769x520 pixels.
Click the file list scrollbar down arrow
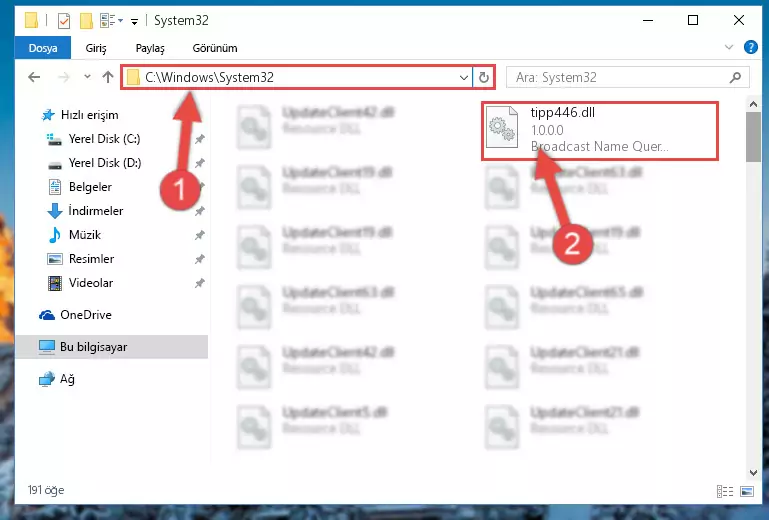coord(753,472)
